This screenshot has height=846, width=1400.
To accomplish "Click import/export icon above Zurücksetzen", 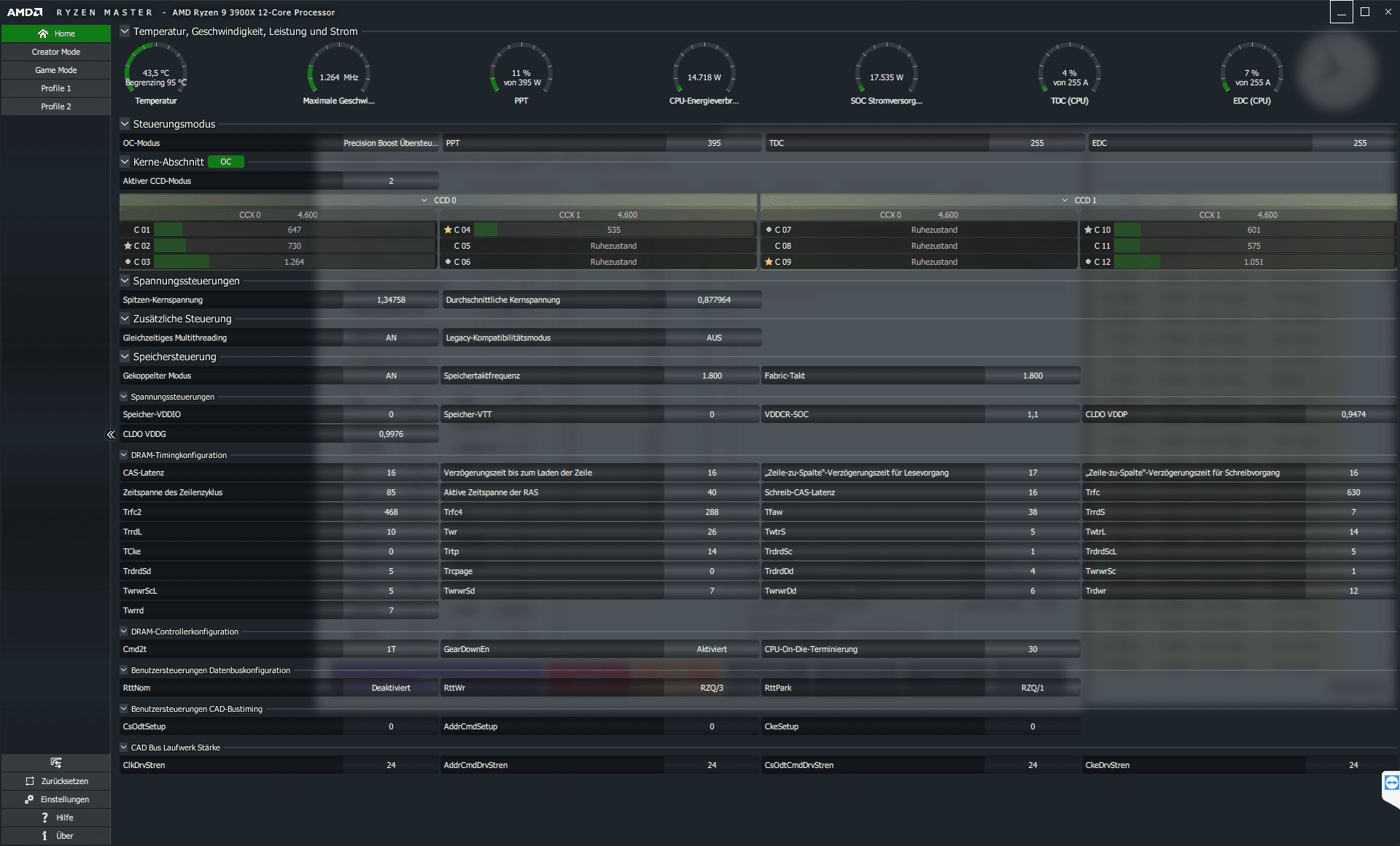I will pyautogui.click(x=56, y=763).
